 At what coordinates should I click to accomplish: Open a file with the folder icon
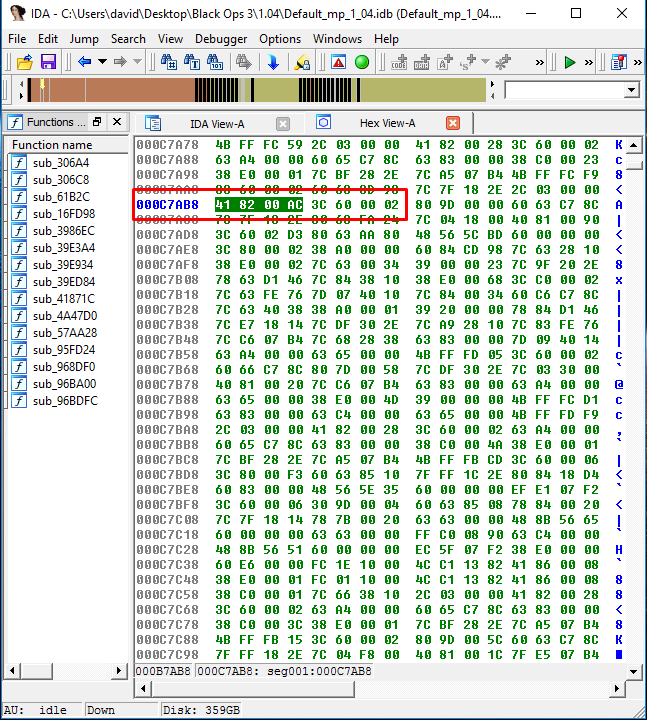pos(25,62)
